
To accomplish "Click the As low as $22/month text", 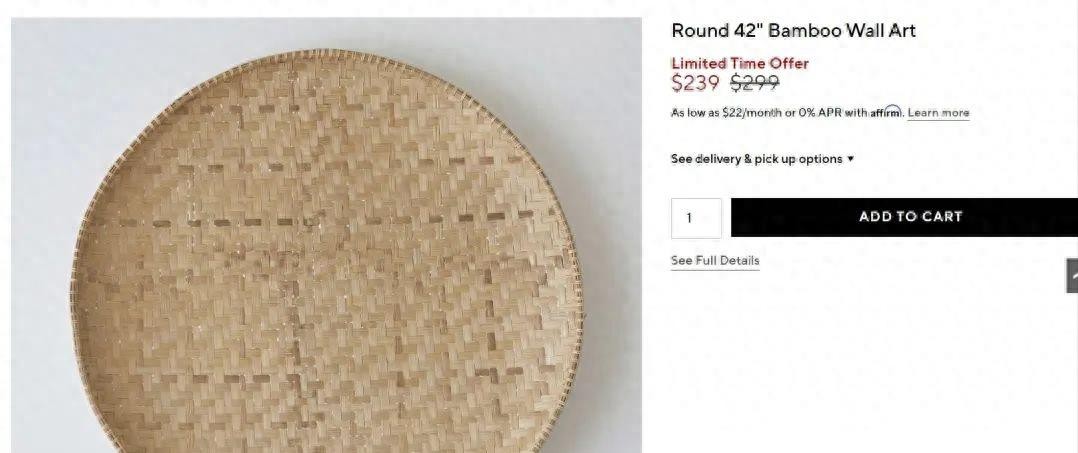I will (726, 113).
